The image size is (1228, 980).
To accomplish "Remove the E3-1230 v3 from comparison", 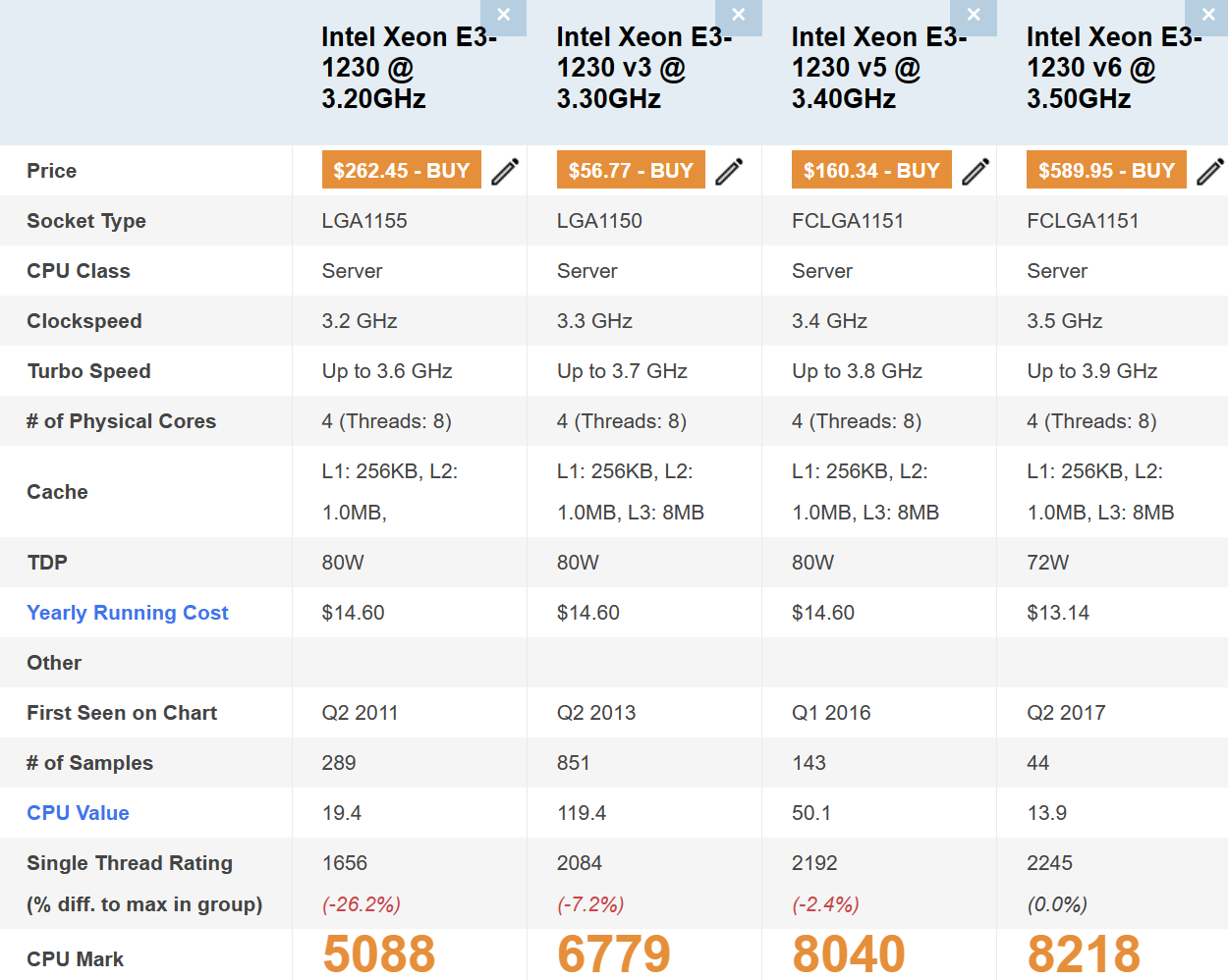I will click(x=738, y=15).
